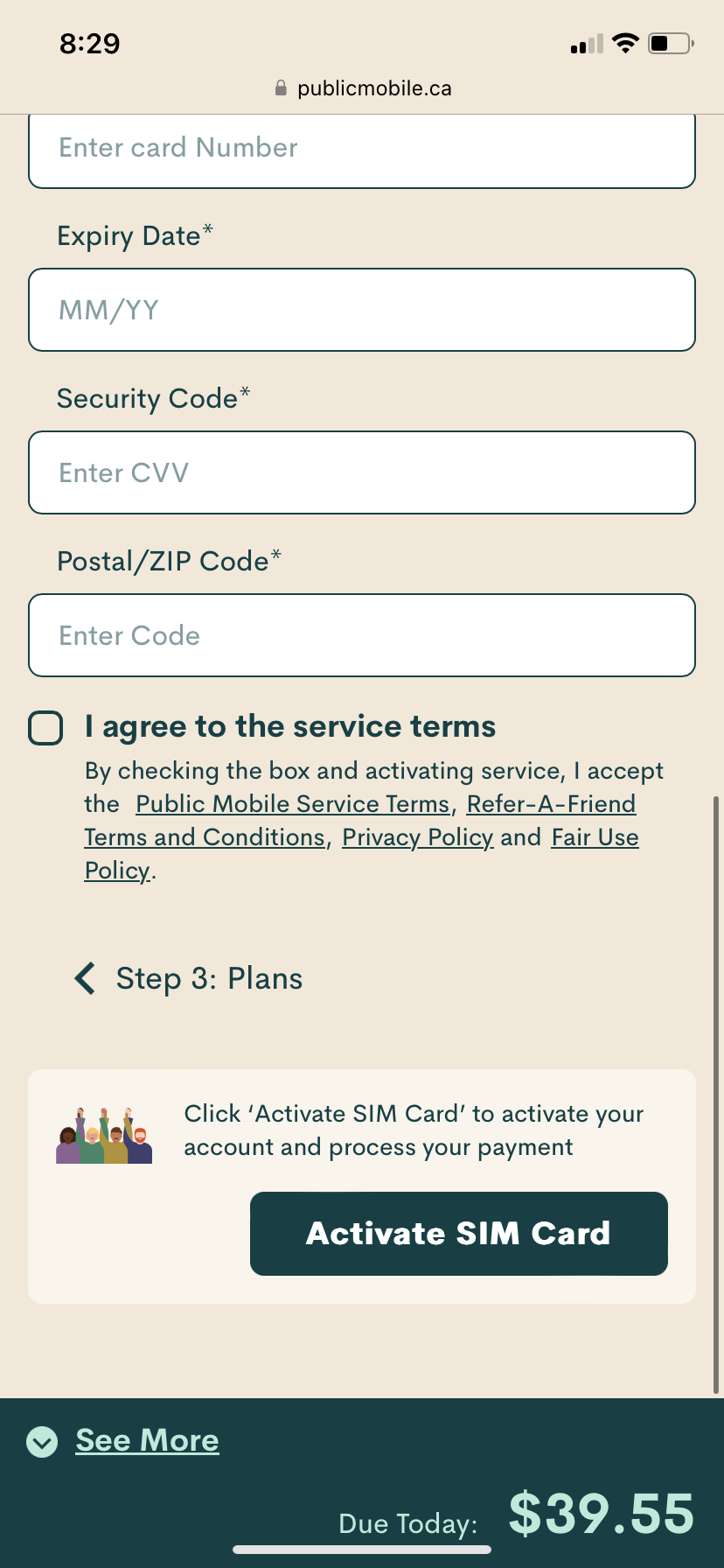Image resolution: width=724 pixels, height=1568 pixels.
Task: Click the downward chevron circle beside See More
Action: pos(41,1439)
